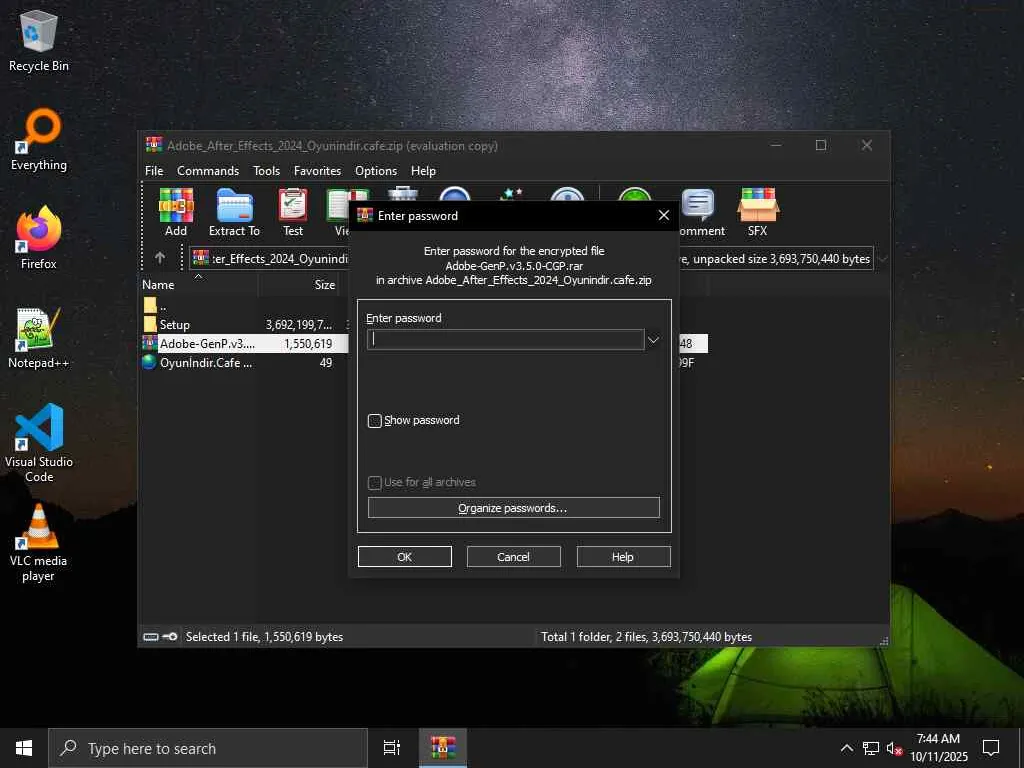This screenshot has width=1024, height=768.
Task: Show hidden system tray icons chevron
Action: 846,748
